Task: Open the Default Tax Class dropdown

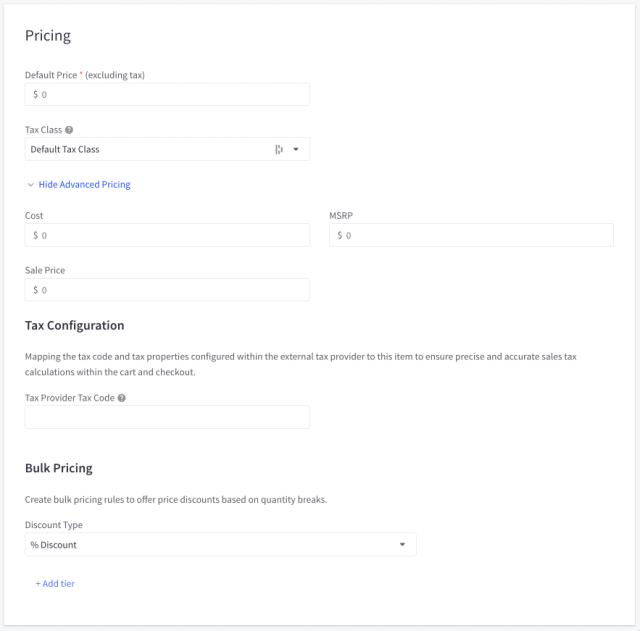Action: pos(150,150)
